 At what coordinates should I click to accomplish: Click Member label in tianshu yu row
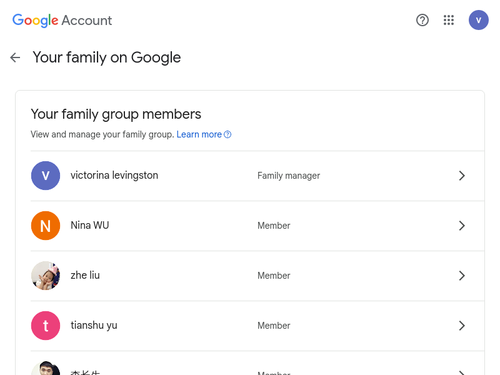(274, 326)
